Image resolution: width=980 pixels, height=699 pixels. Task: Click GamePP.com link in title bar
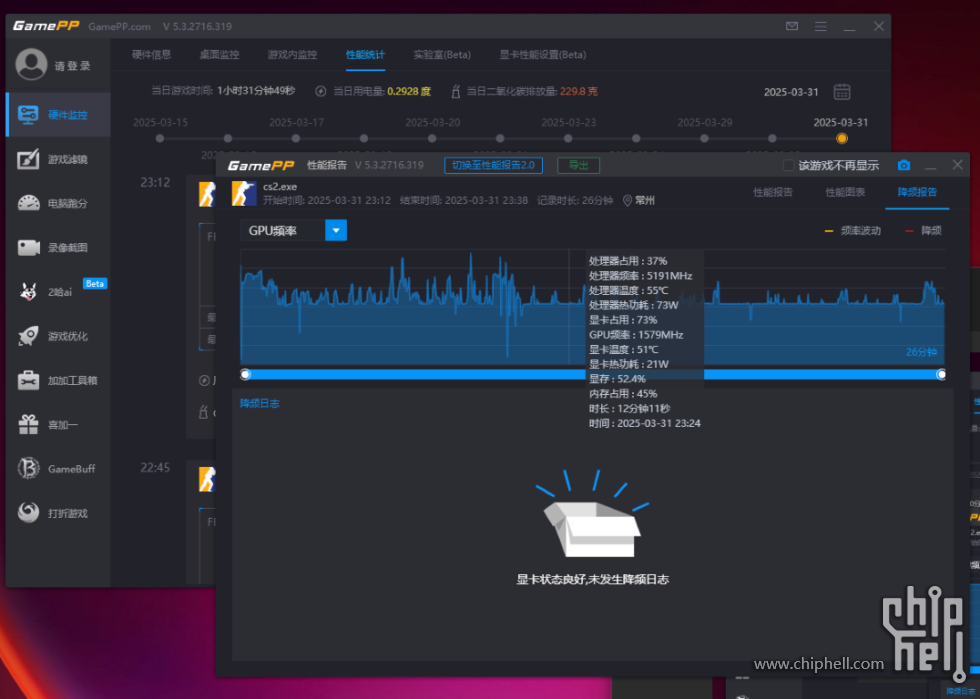(119, 26)
